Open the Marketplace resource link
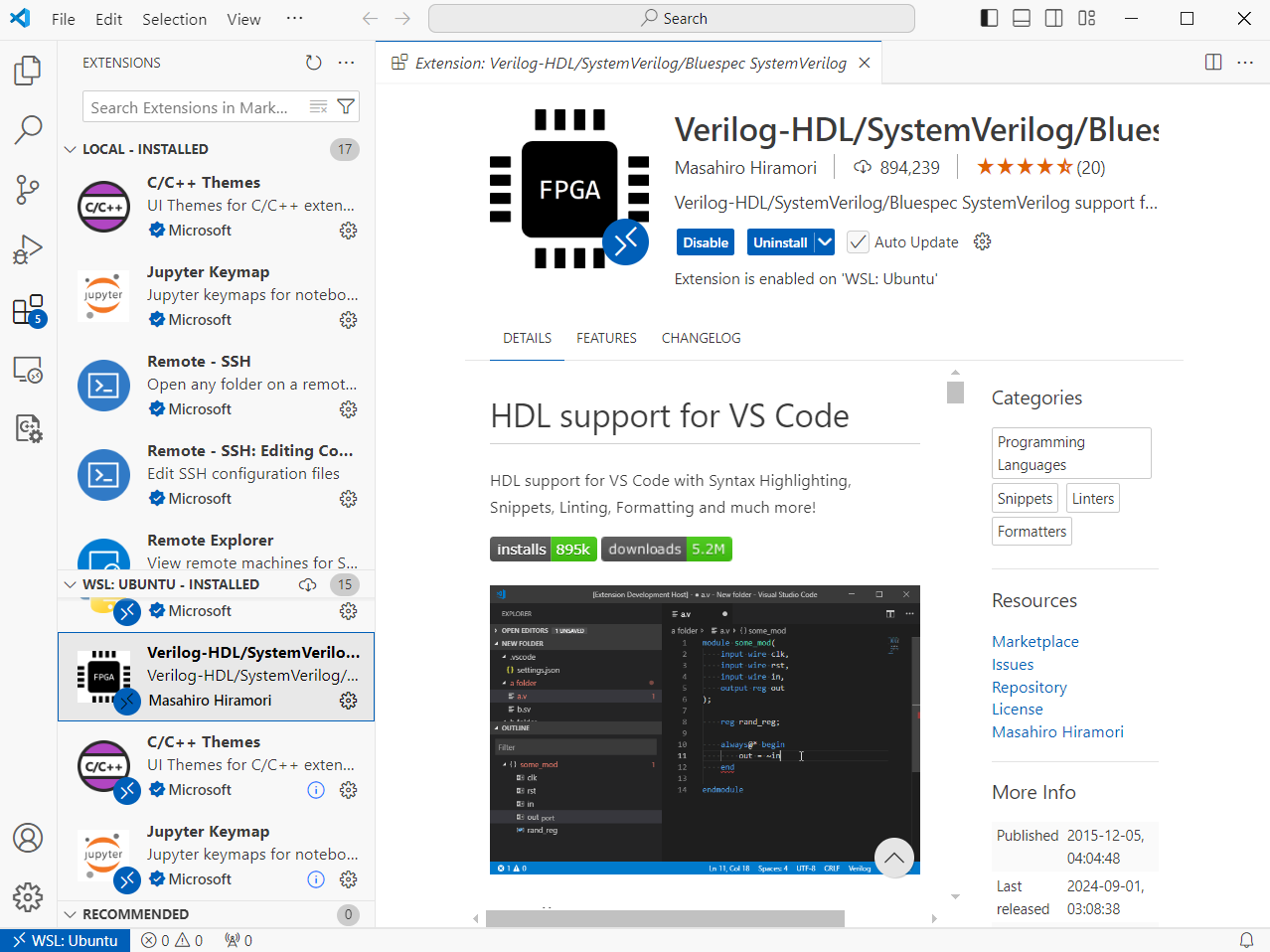This screenshot has height=952, width=1270. point(1035,642)
